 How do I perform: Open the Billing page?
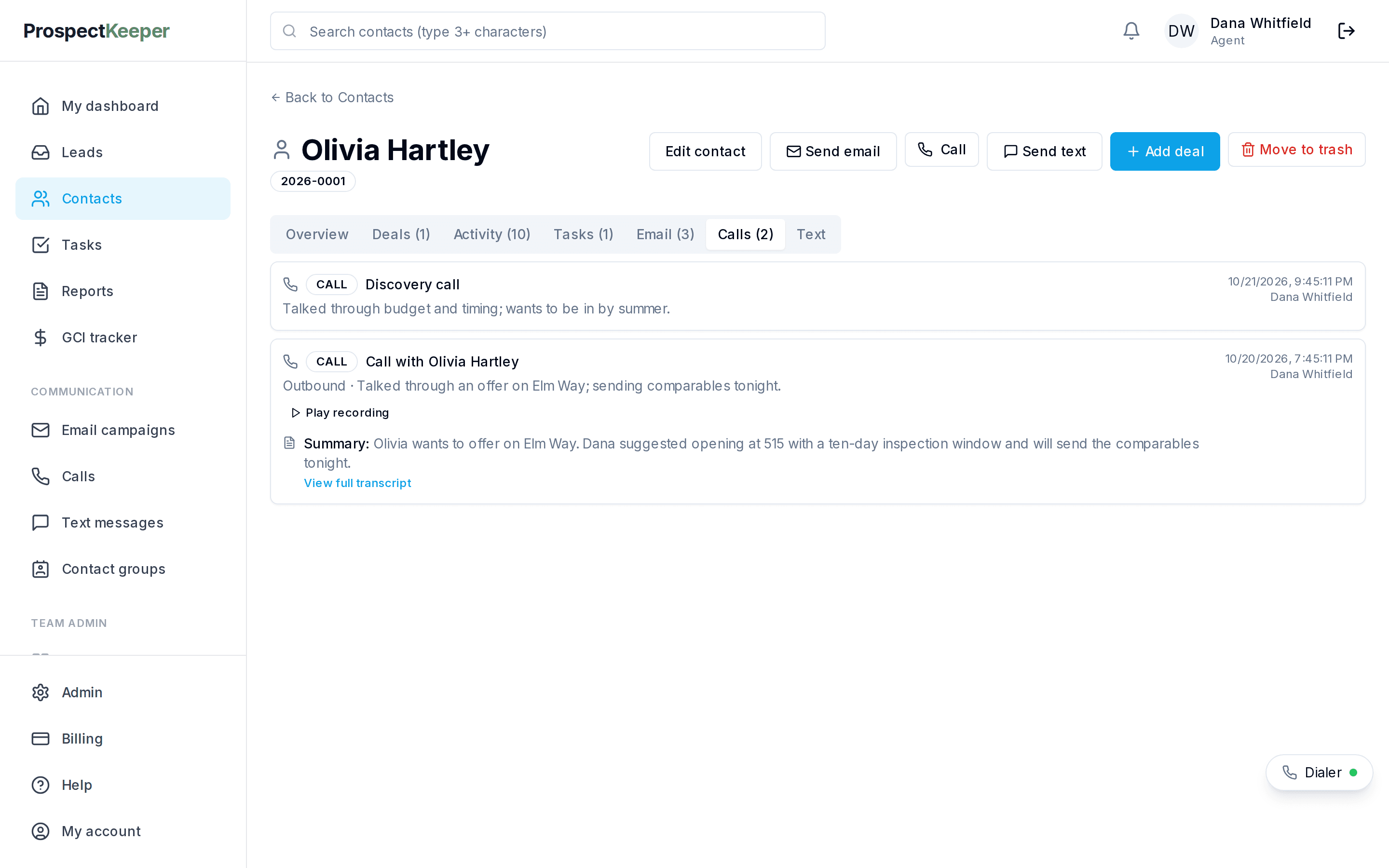coord(123,739)
